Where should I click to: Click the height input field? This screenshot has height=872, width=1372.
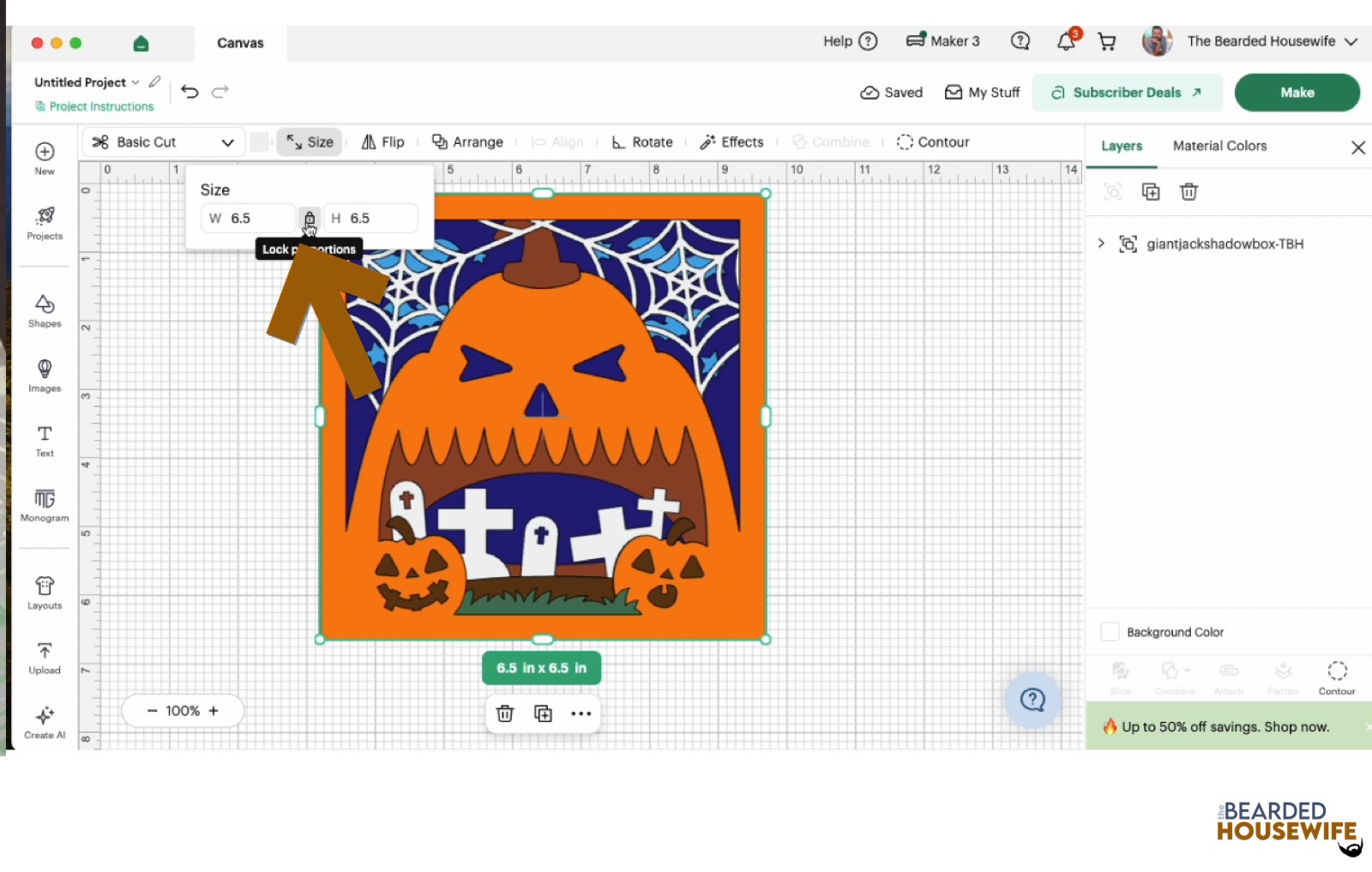pos(370,219)
